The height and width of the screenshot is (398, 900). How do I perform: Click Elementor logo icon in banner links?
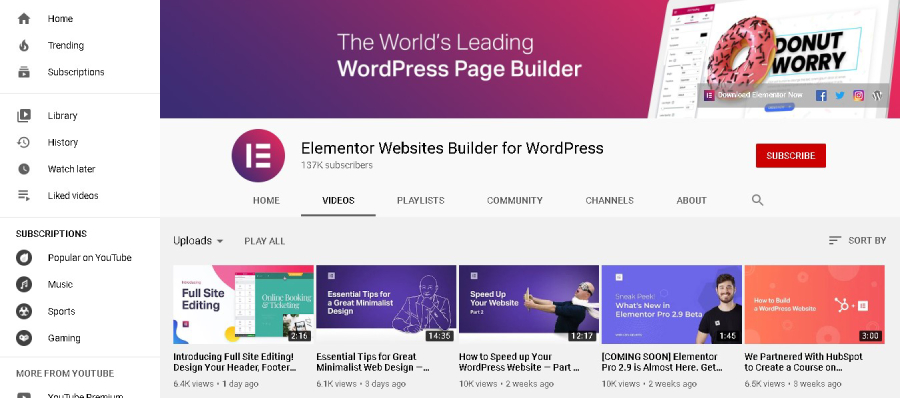coord(709,95)
